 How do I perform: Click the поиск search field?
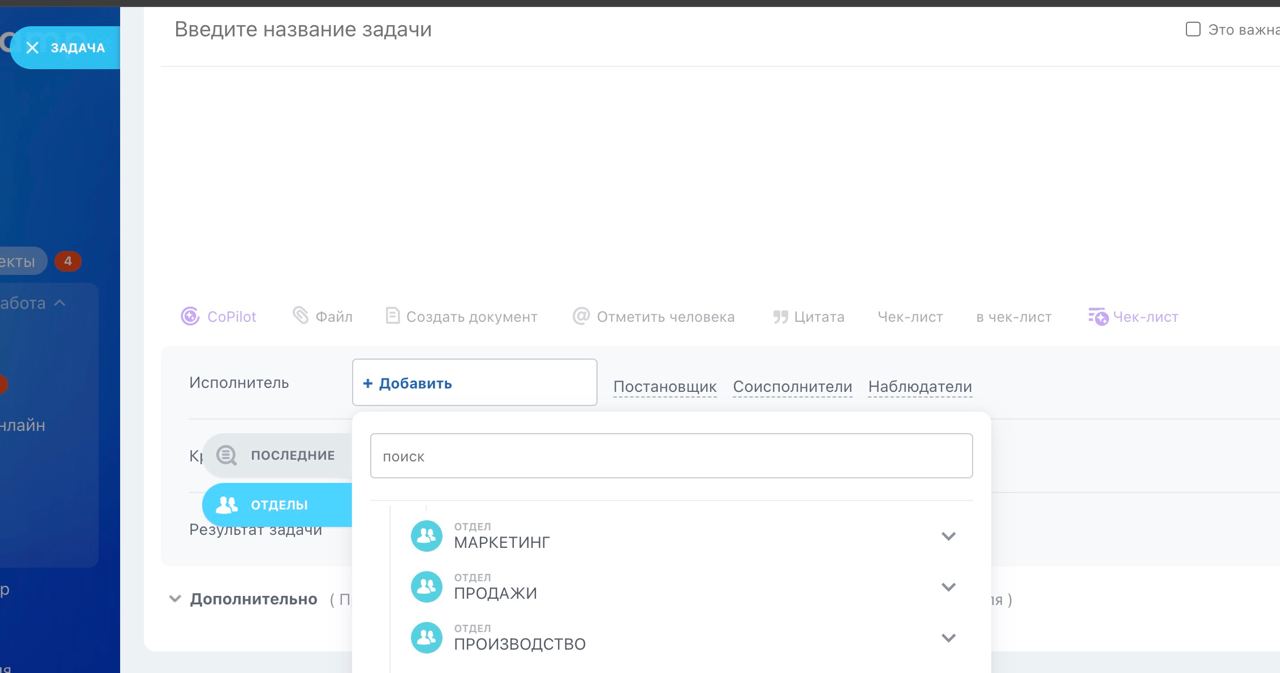coord(671,456)
